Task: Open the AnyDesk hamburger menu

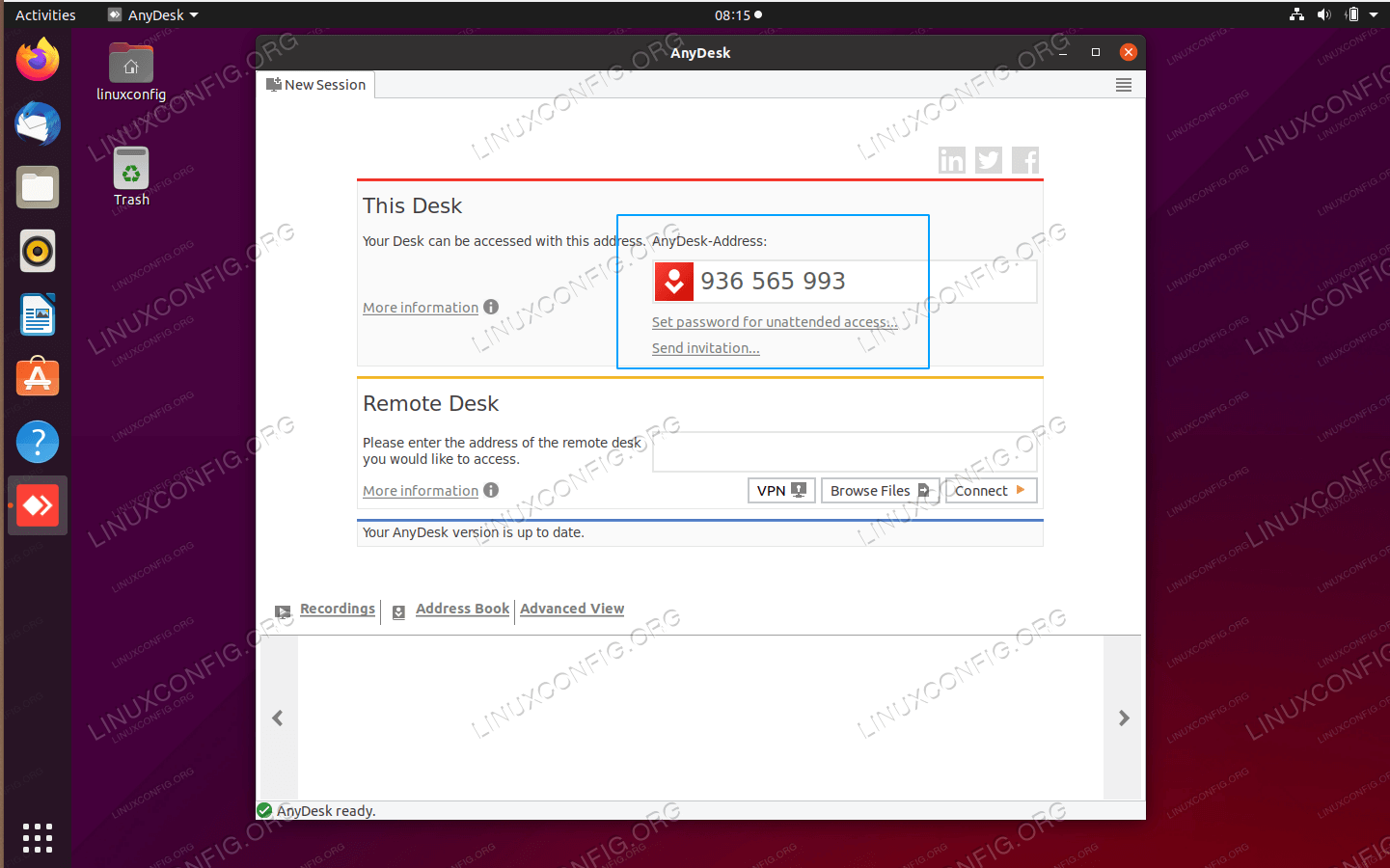Action: (1123, 85)
